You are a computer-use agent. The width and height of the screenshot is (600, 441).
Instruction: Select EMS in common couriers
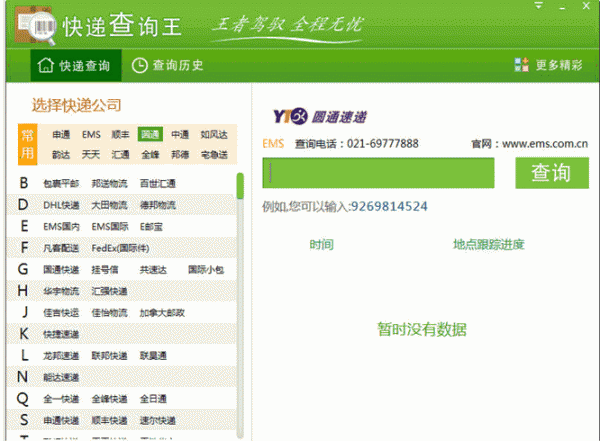[91, 134]
